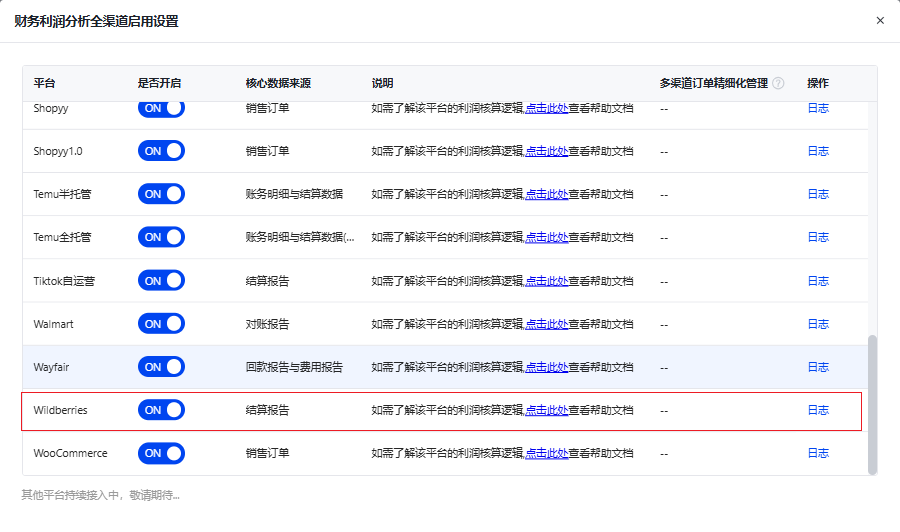Switch off Temu半托管 profit analysis

[161, 194]
